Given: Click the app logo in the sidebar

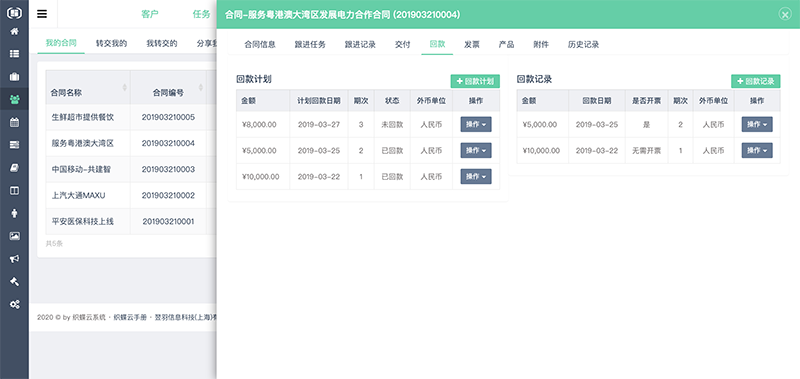Looking at the screenshot, I should pos(14,13).
